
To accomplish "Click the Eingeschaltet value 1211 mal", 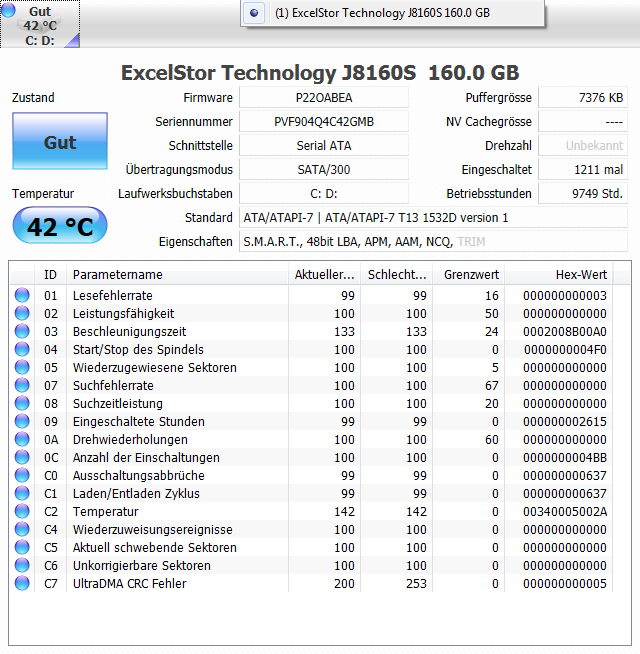I will pos(583,170).
